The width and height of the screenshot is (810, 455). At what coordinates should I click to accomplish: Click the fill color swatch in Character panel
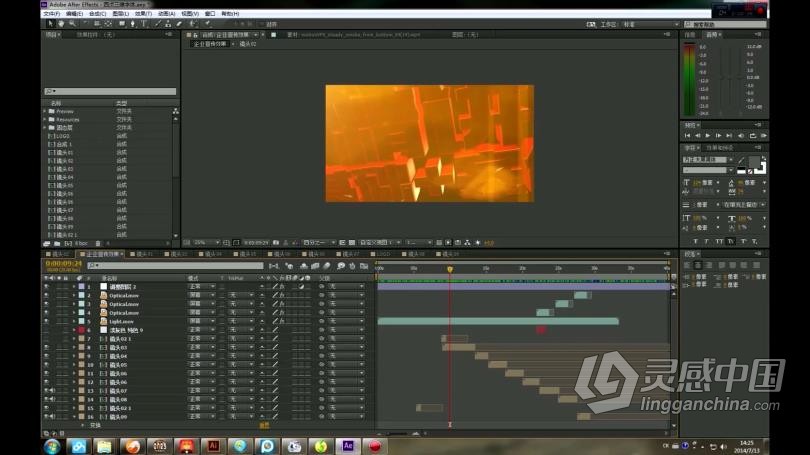[754, 163]
